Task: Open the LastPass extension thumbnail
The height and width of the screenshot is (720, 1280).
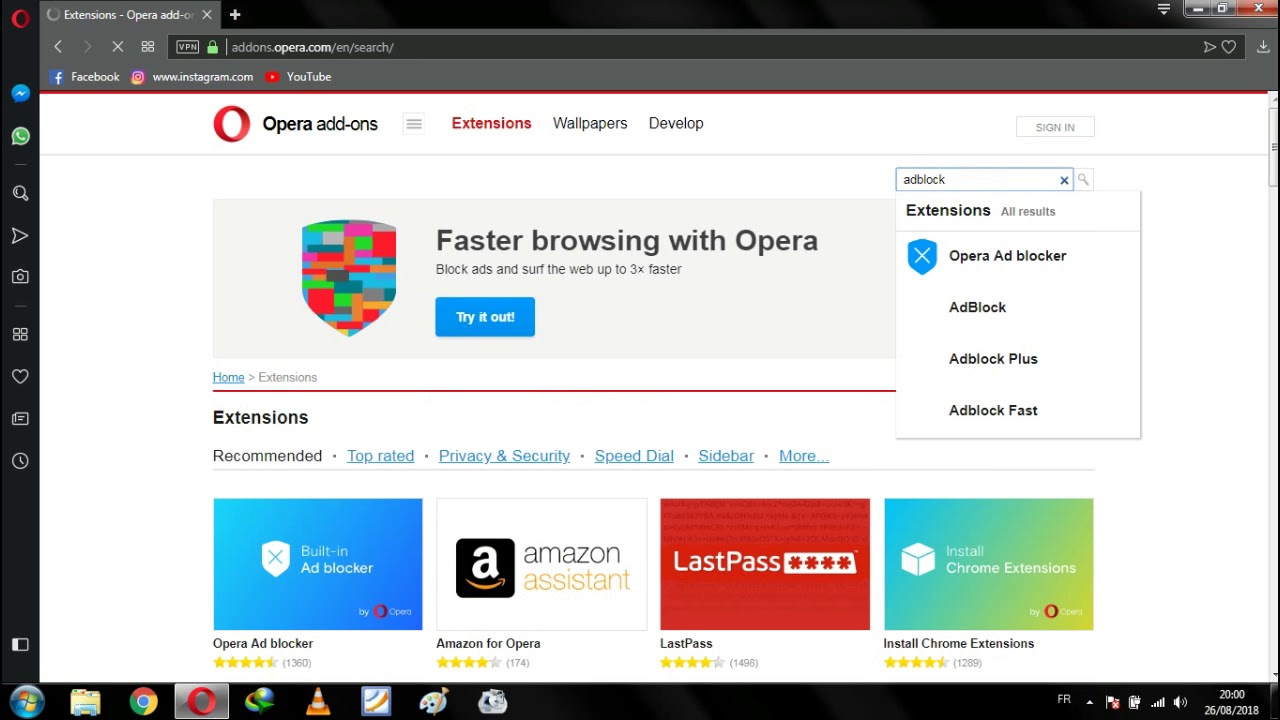Action: coord(765,564)
